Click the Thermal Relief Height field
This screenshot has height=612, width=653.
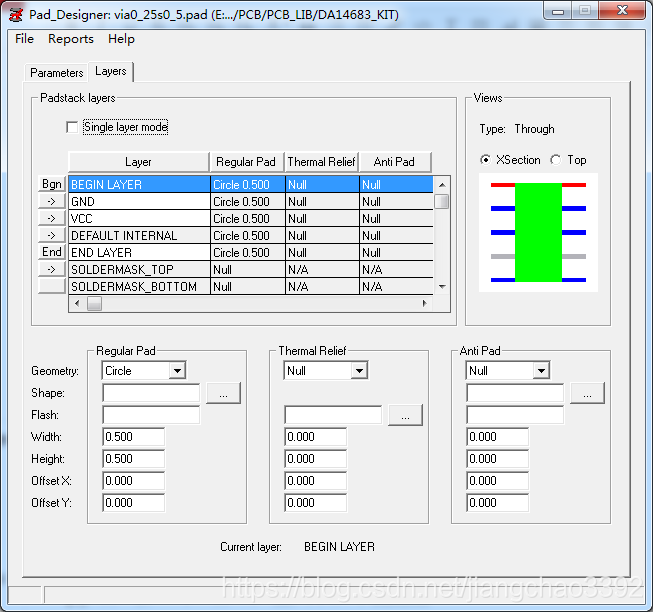[x=316, y=459]
